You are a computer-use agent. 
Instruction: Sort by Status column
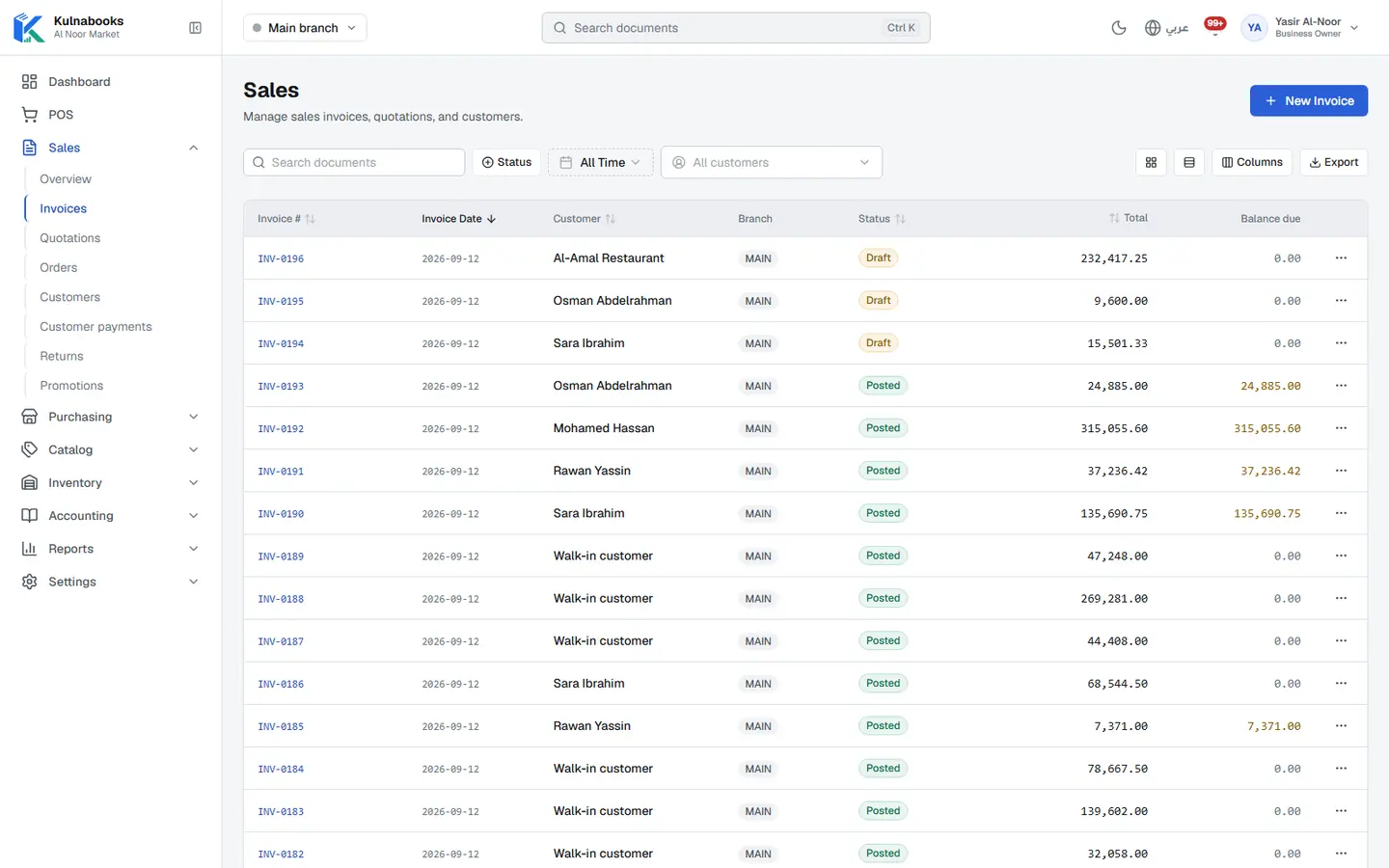[x=882, y=219]
